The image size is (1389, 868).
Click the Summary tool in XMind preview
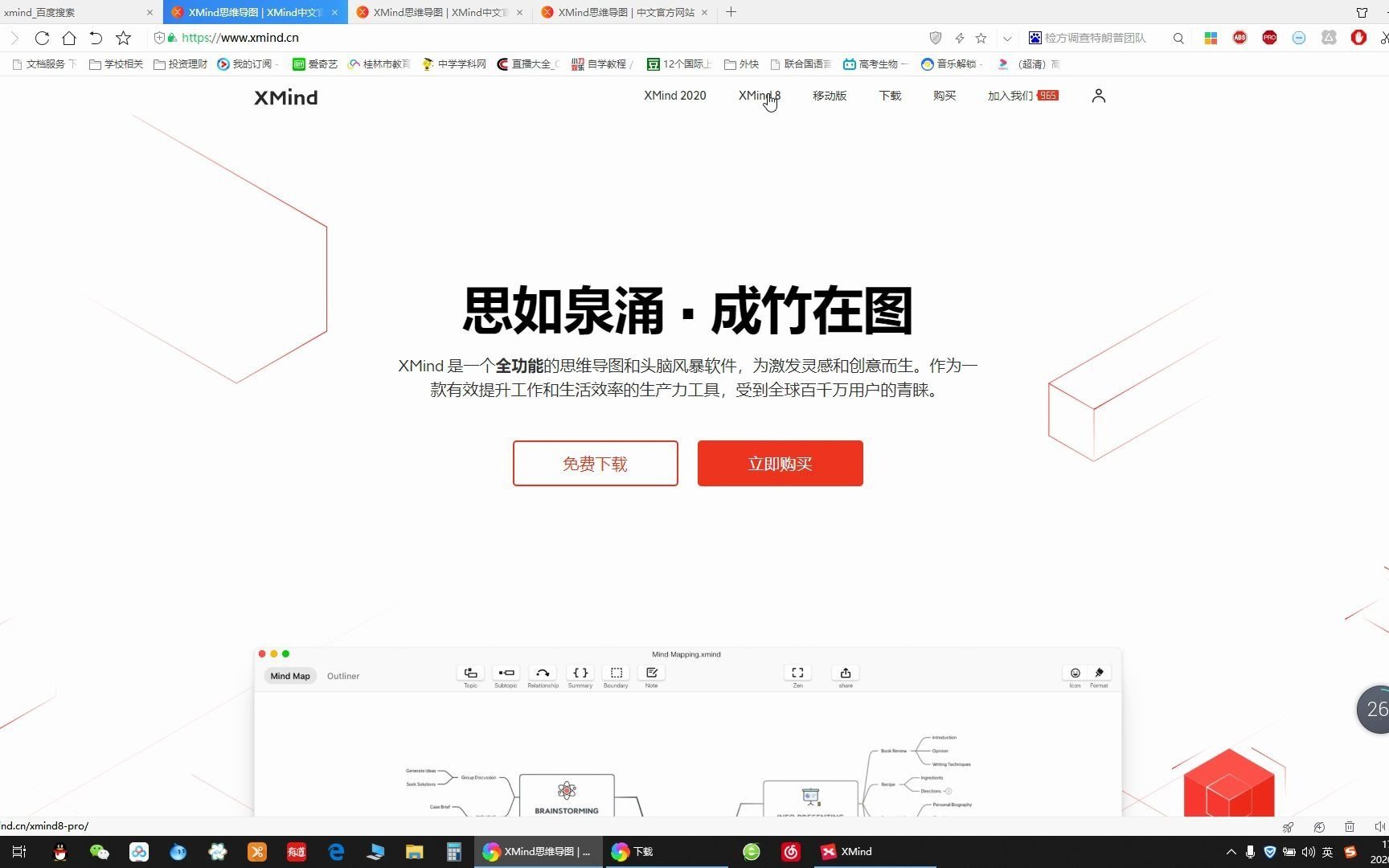(580, 676)
